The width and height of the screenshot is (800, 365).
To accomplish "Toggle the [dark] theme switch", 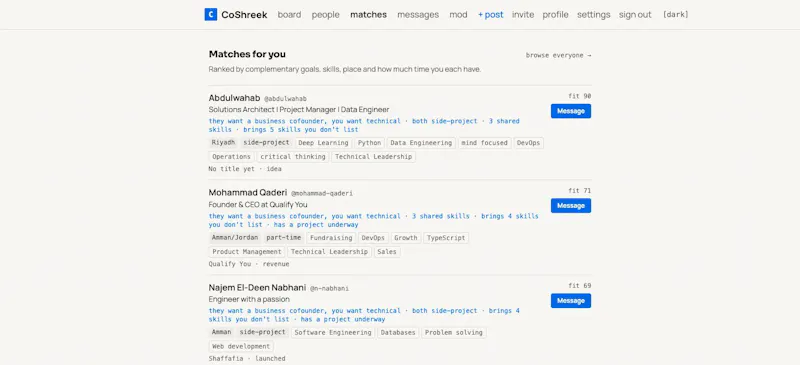I will point(676,15).
